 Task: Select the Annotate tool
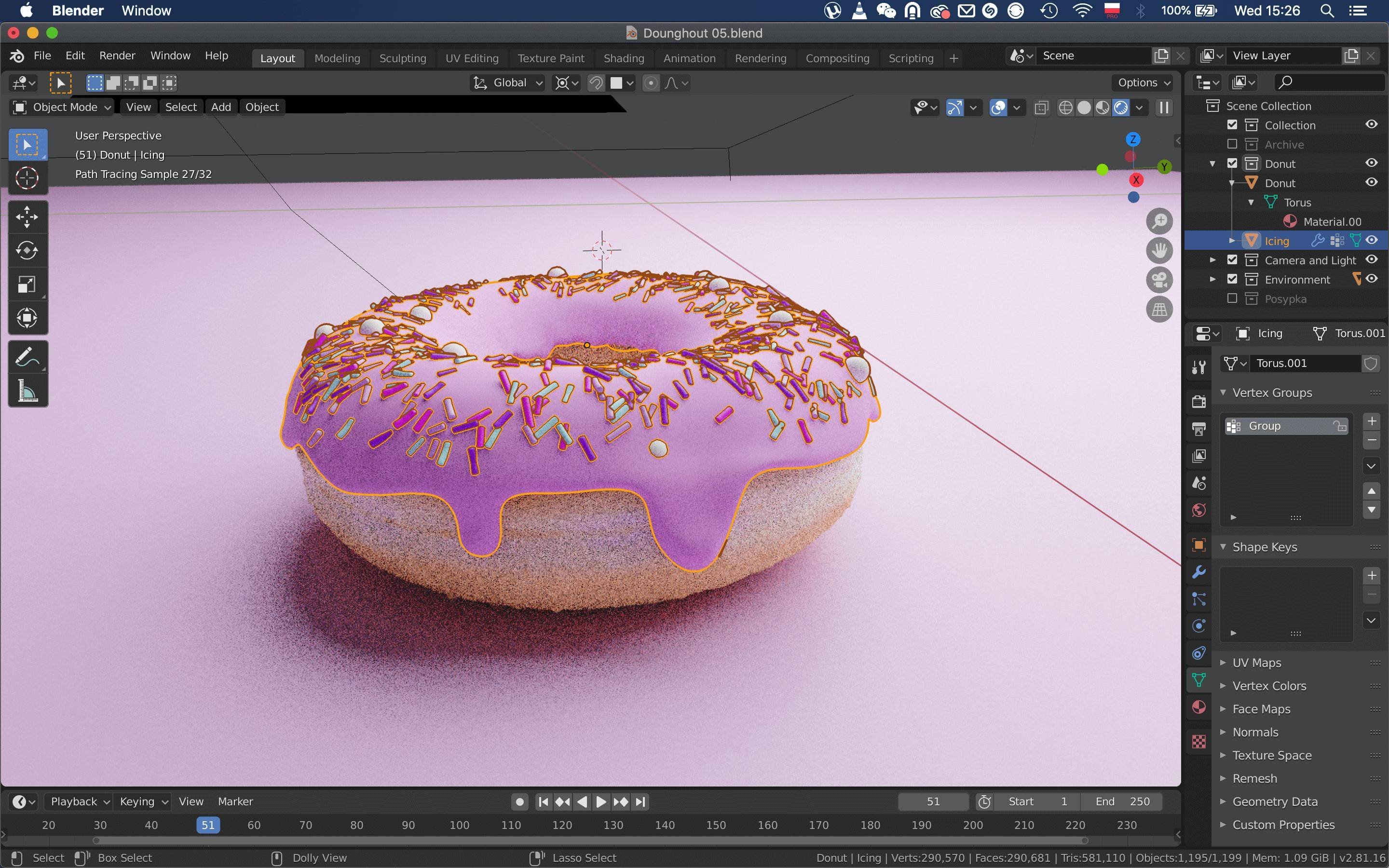point(27,357)
